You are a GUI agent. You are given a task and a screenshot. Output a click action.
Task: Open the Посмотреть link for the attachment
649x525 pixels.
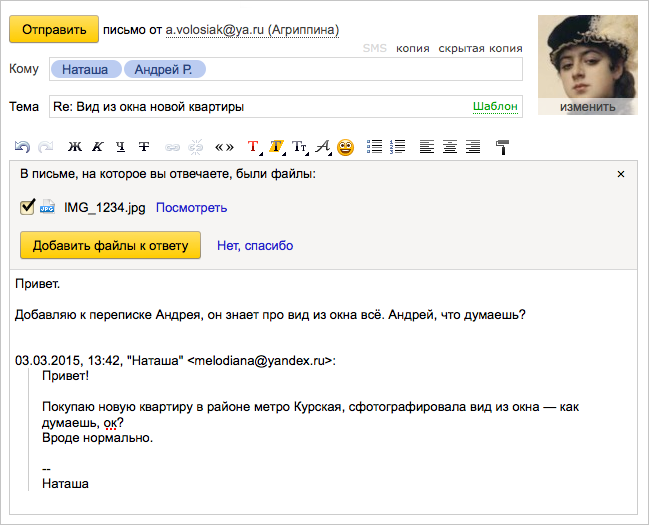click(191, 208)
